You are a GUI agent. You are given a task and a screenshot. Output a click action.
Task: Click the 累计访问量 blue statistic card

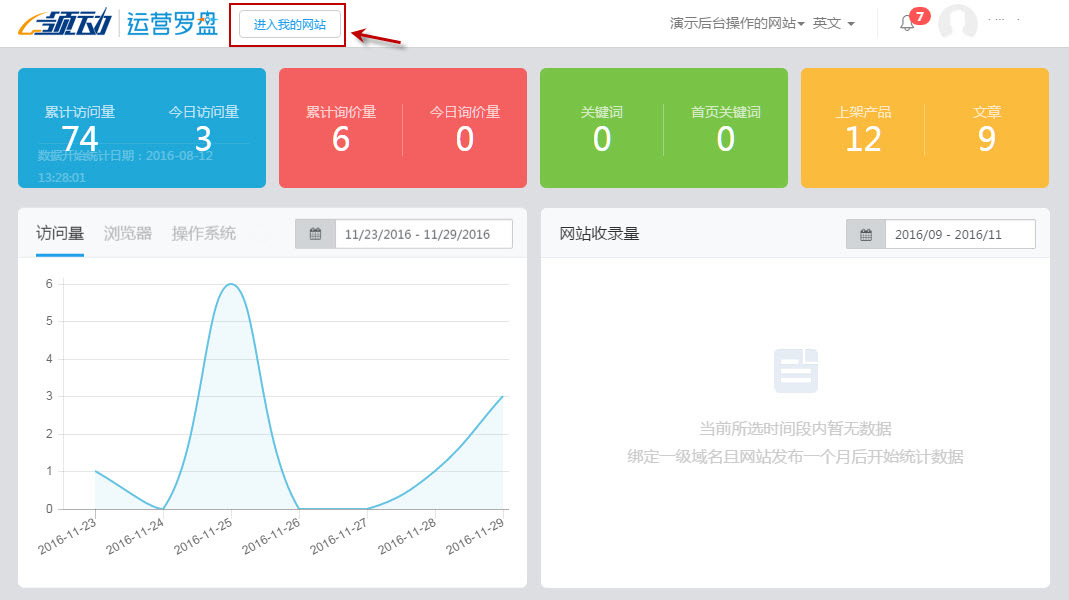[140, 128]
